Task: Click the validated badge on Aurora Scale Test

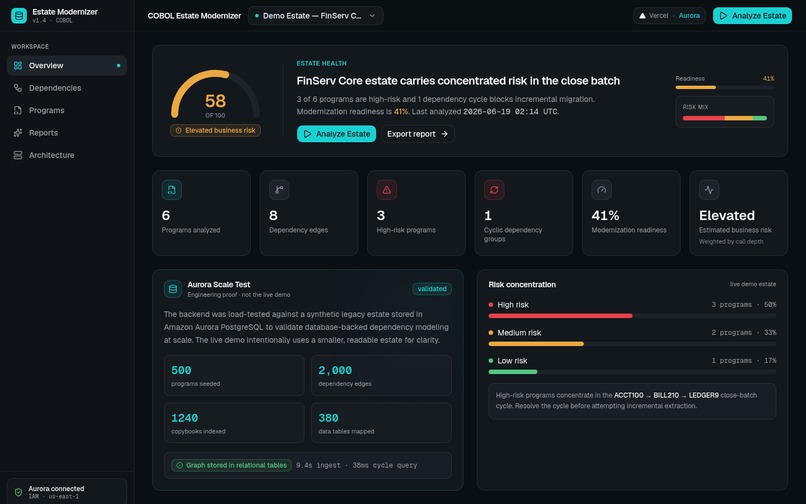Action: tap(432, 289)
